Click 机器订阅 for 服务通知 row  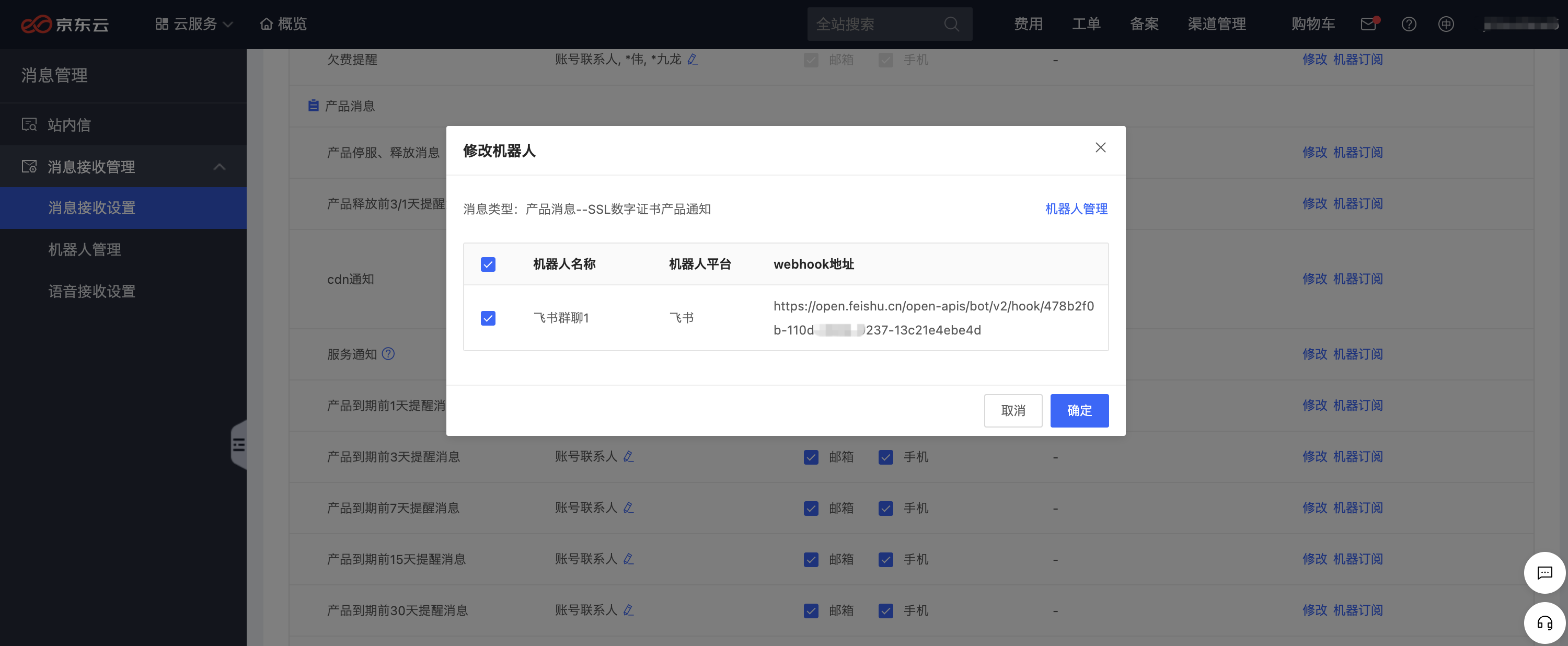1358,354
